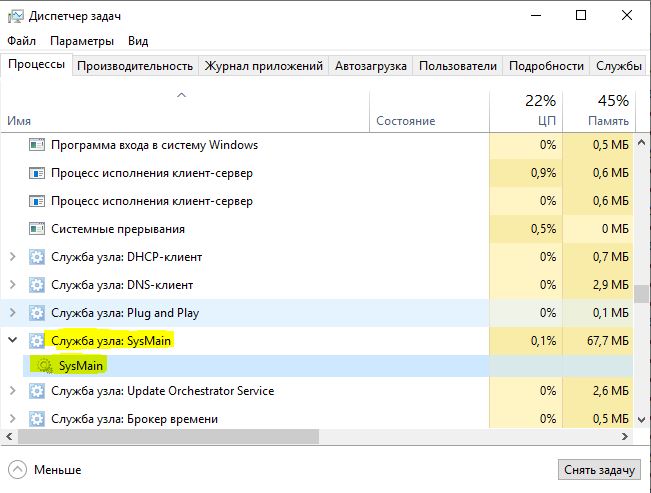Click the Программа входа в систему Windows icon
The width and height of the screenshot is (651, 493).
pyautogui.click(x=37, y=145)
